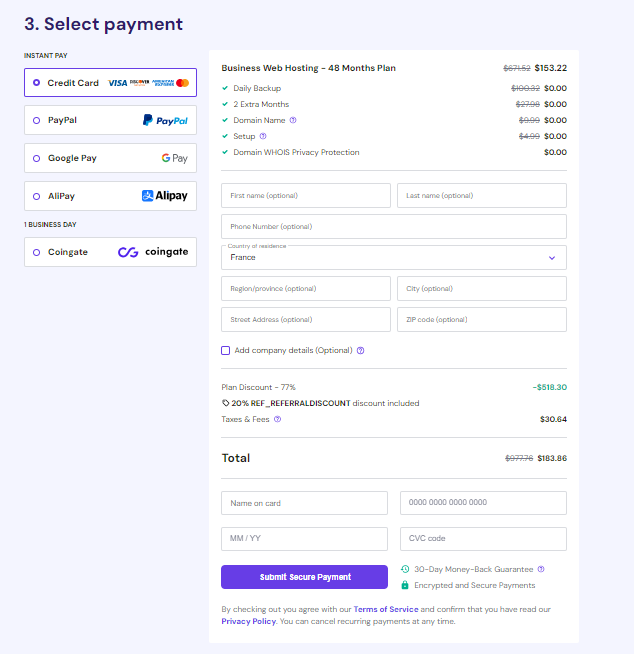
Task: Click Submit Secure Payment button
Action: click(x=304, y=577)
